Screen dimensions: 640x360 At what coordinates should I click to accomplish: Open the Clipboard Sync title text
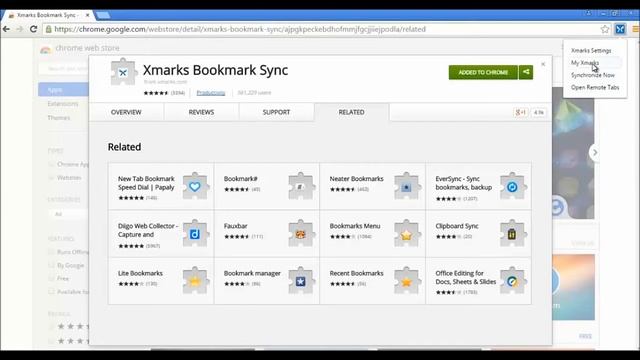click(x=457, y=226)
